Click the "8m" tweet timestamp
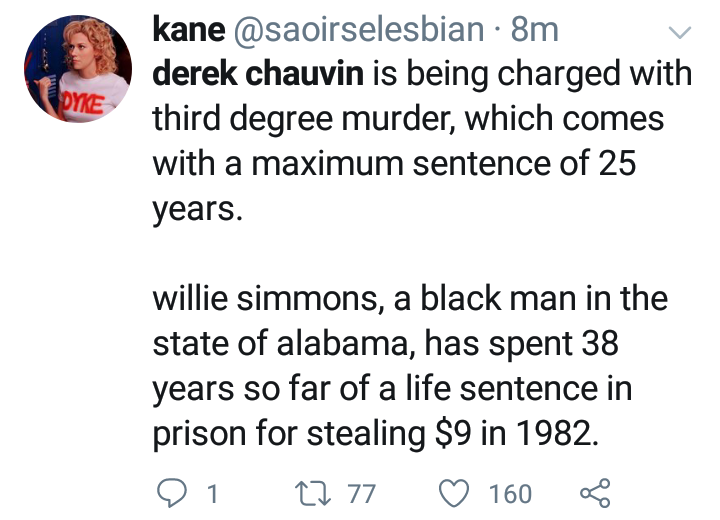Screen dimensions: 720x520 533,31
